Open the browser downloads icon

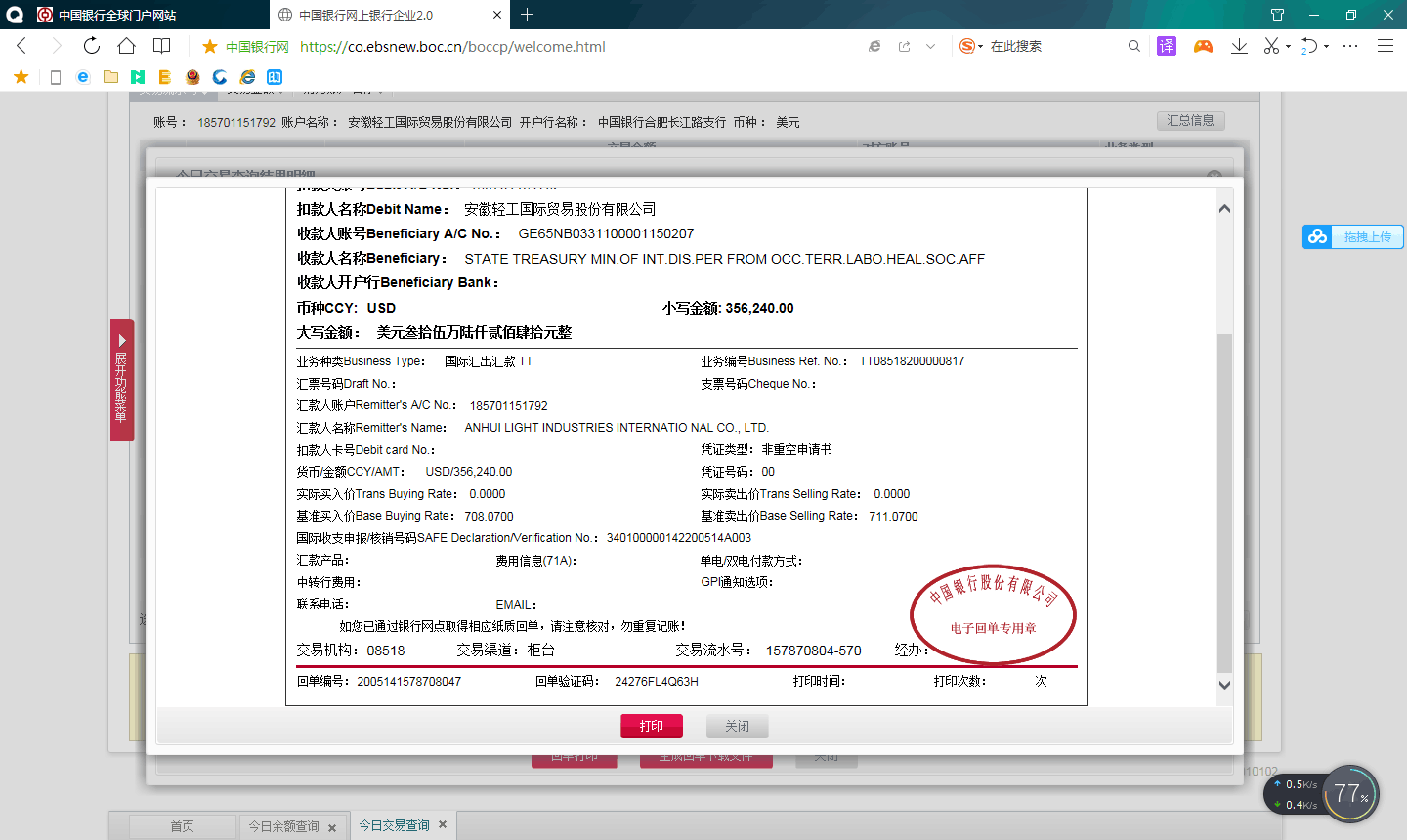point(1239,46)
